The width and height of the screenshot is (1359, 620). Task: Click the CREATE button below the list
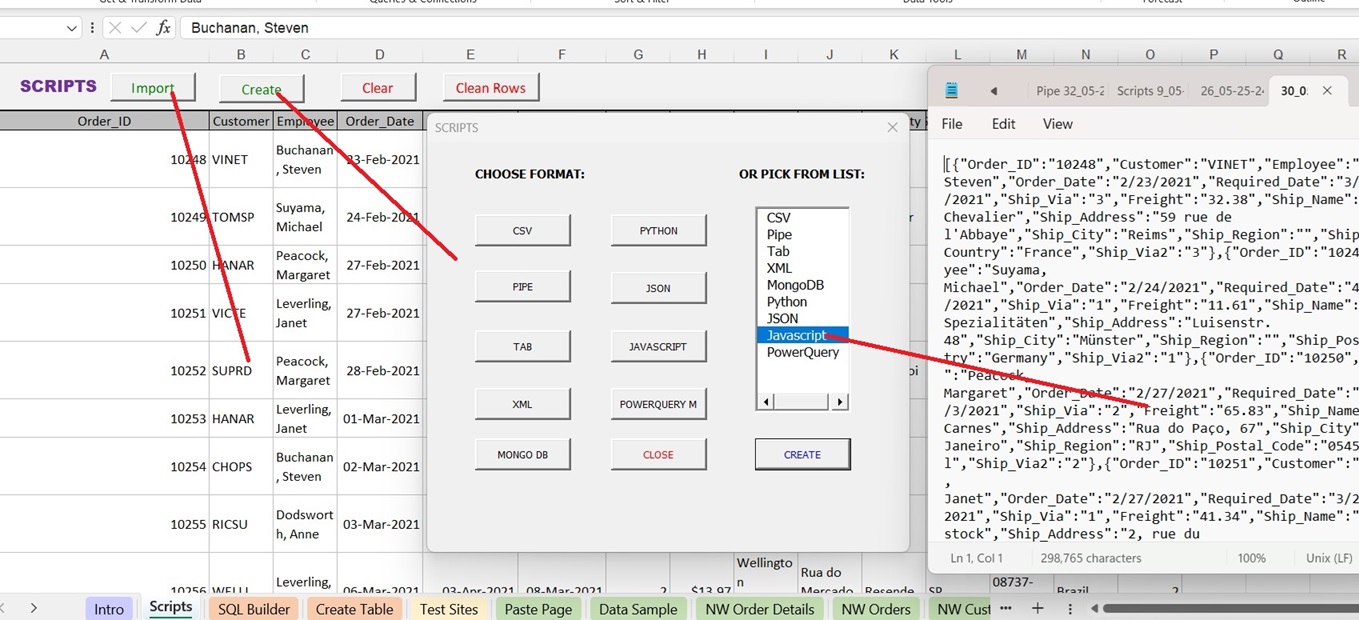coord(802,454)
